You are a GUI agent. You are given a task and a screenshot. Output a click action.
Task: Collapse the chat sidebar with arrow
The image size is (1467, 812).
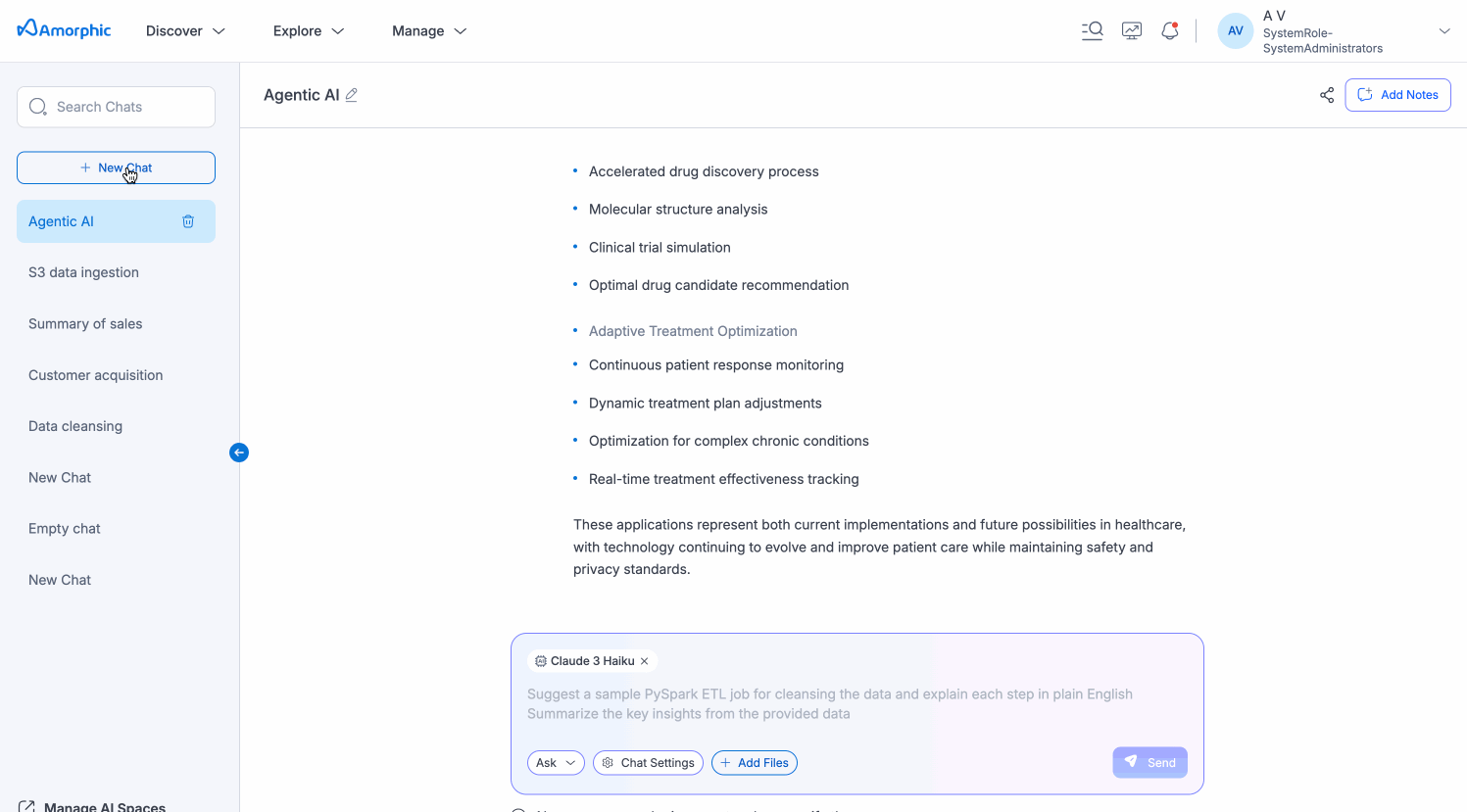pyautogui.click(x=239, y=453)
